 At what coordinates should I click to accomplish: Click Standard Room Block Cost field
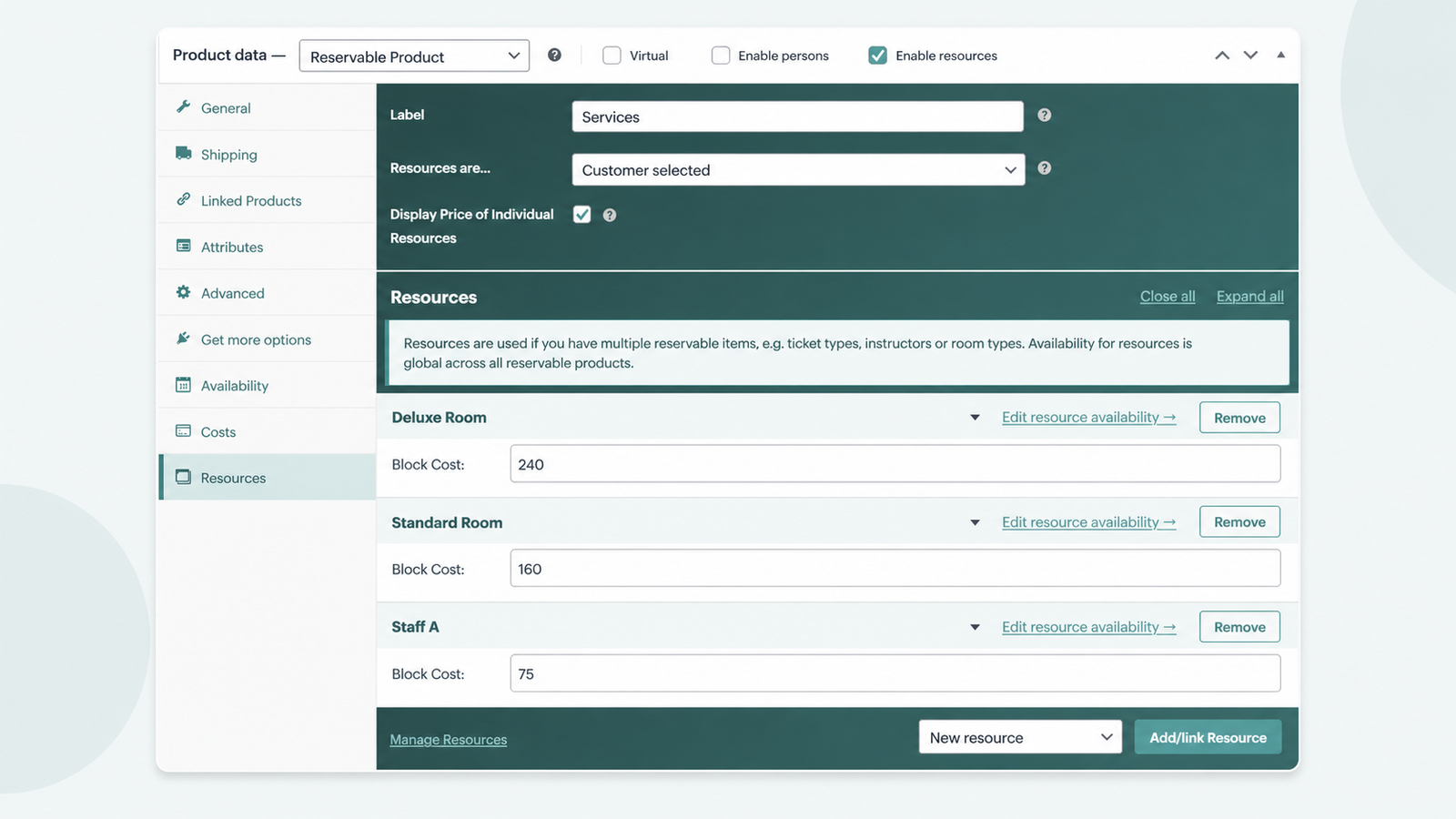pyautogui.click(x=895, y=569)
